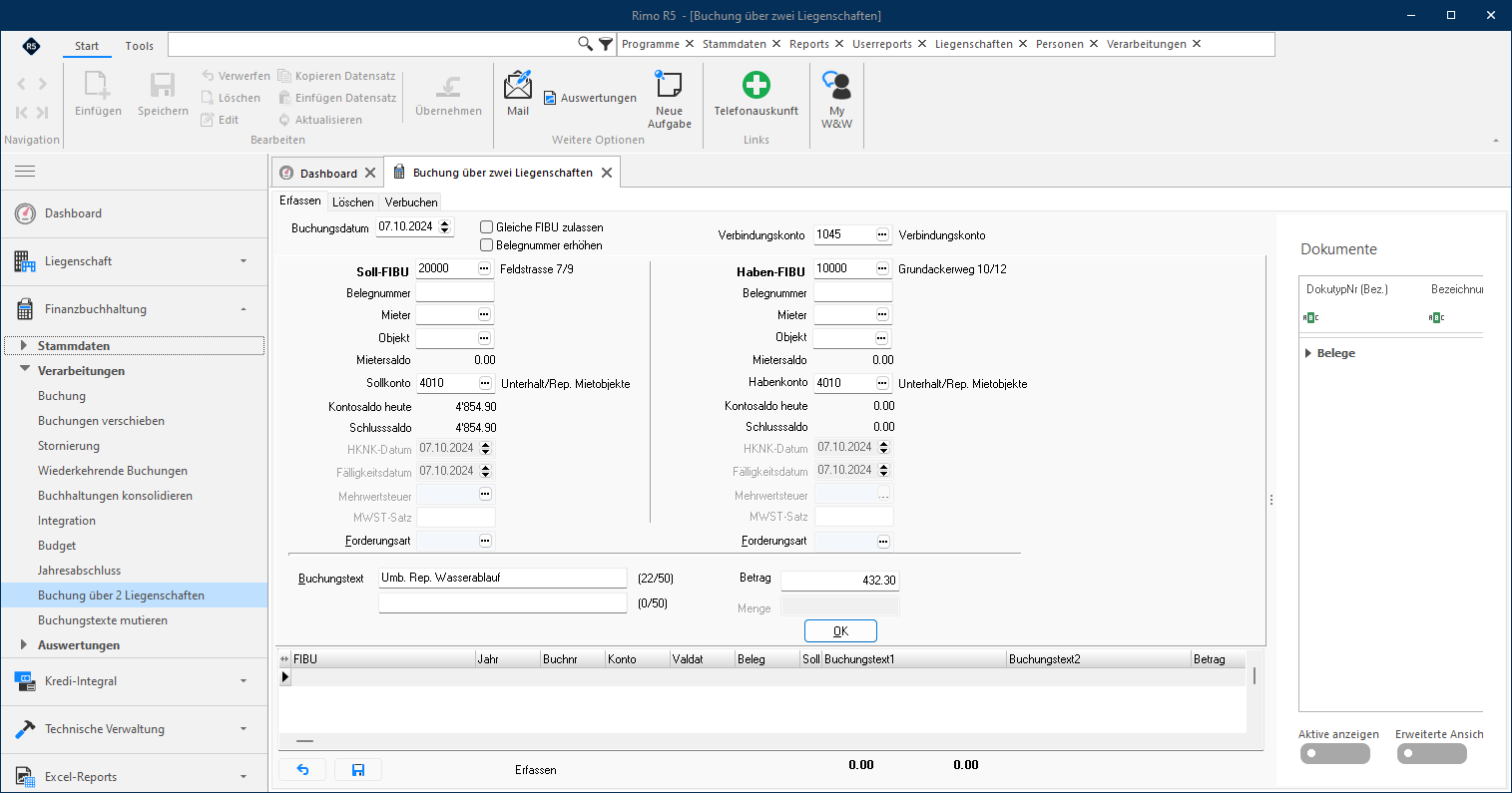Open My W&W link icon
This screenshot has width=1512, height=793.
click(x=836, y=99)
